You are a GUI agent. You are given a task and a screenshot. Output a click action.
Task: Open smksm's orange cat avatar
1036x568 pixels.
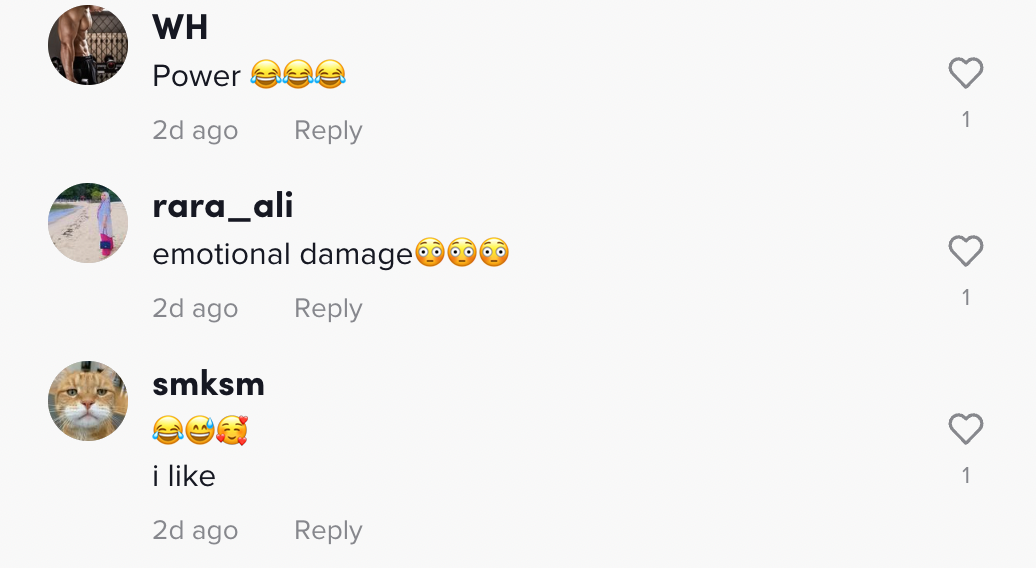click(88, 401)
